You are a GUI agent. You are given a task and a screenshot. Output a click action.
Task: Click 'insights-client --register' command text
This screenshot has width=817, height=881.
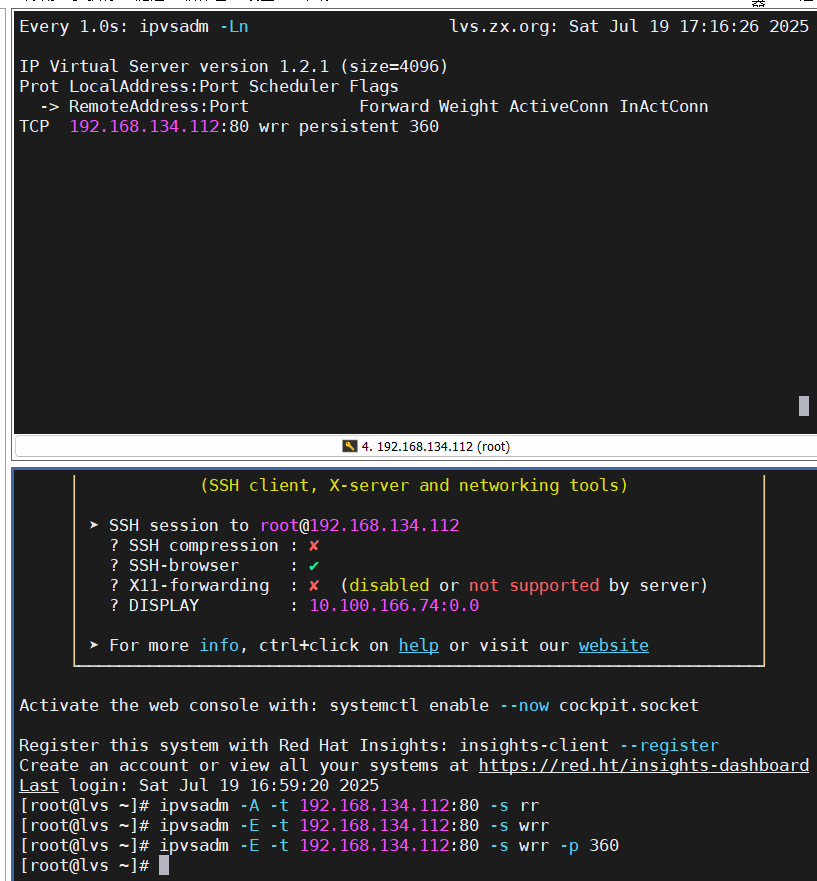tap(589, 745)
